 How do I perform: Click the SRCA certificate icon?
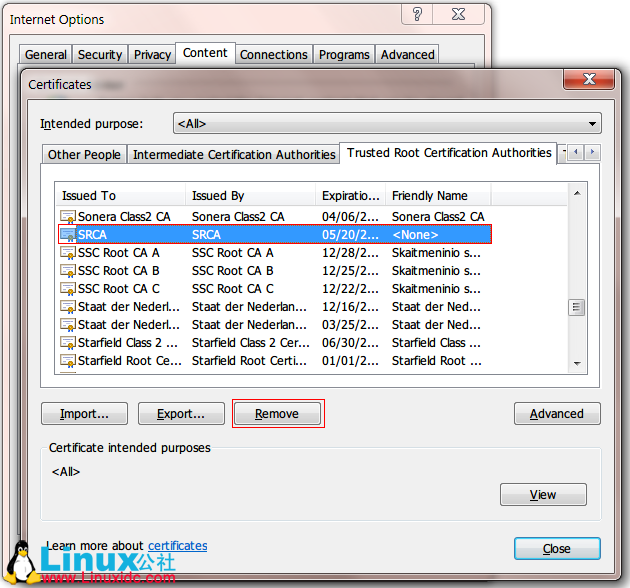68,235
